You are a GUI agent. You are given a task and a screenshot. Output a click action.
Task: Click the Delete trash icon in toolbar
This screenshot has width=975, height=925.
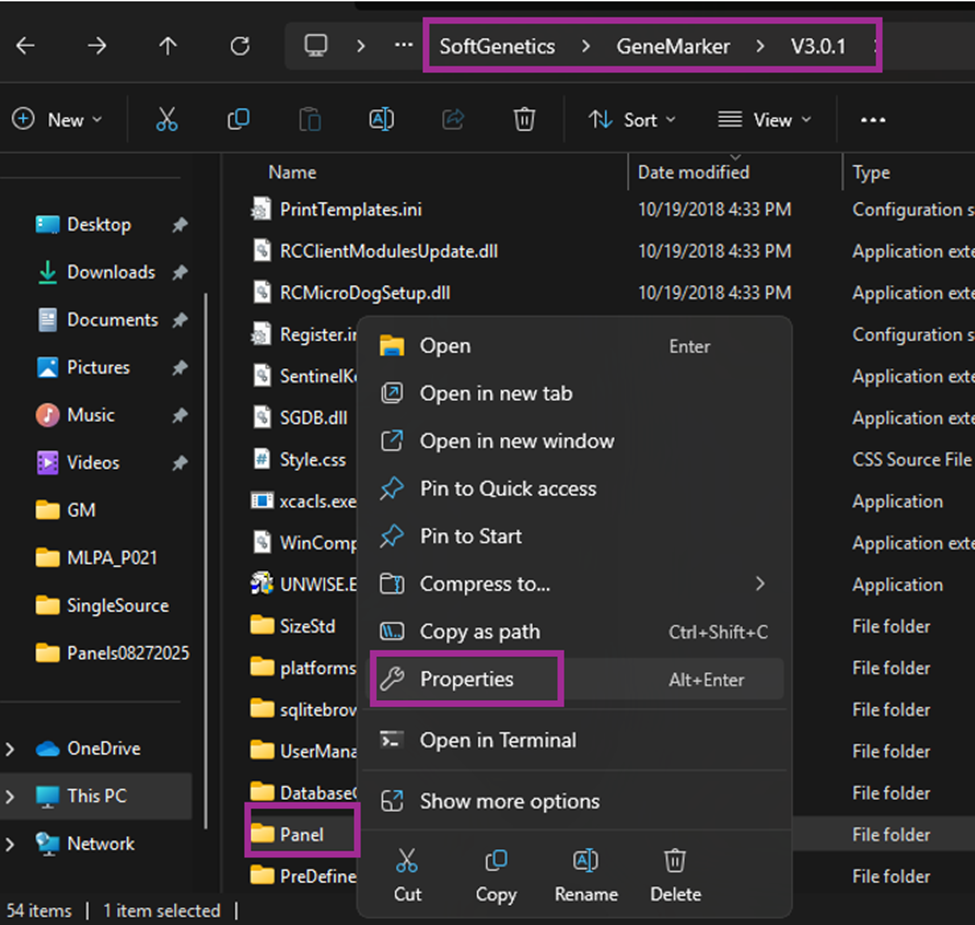[524, 120]
